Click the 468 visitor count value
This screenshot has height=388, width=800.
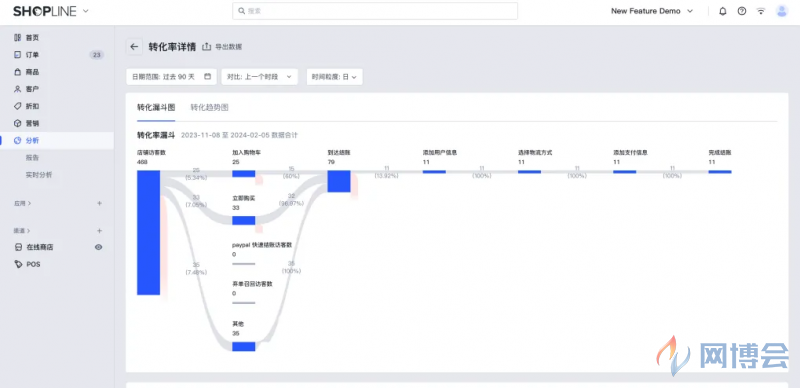pyautogui.click(x=142, y=162)
